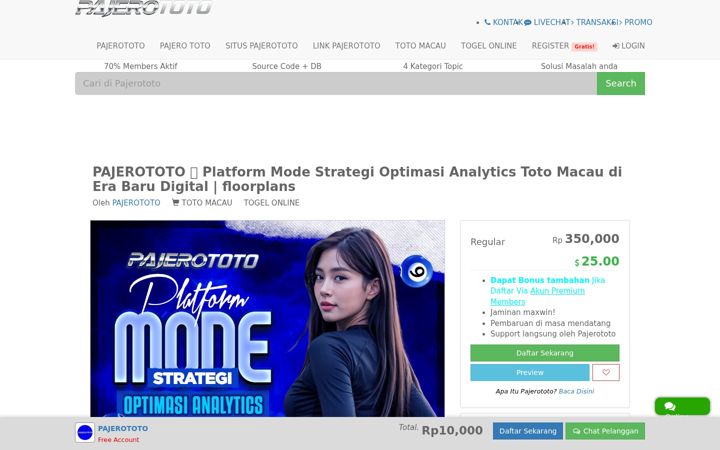Click the 70% Members Aktif text
This screenshot has width=720, height=450.
(141, 66)
